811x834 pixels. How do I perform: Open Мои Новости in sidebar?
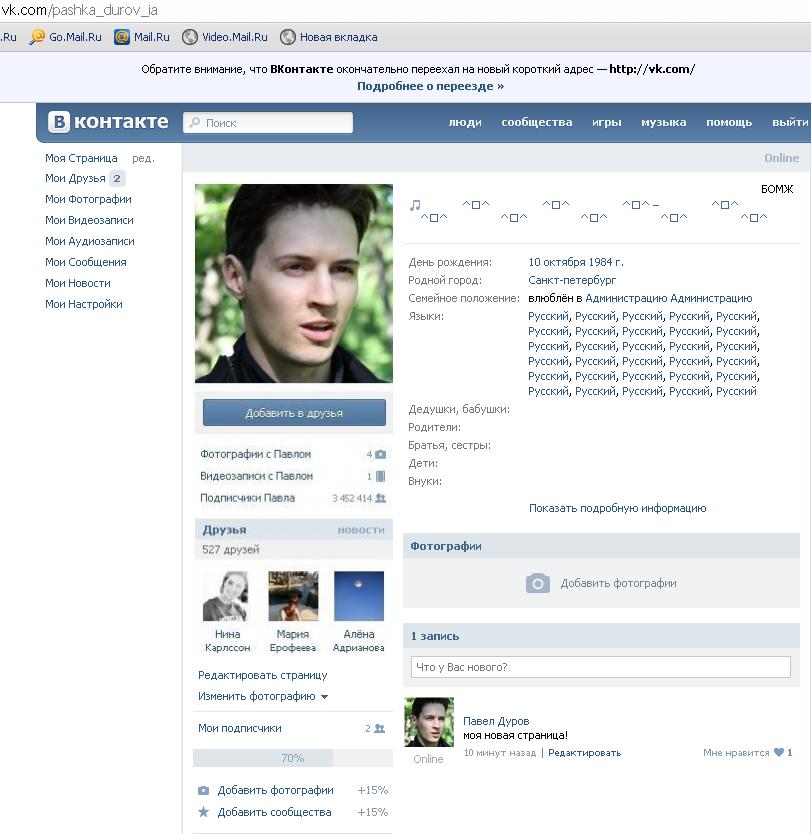point(78,283)
